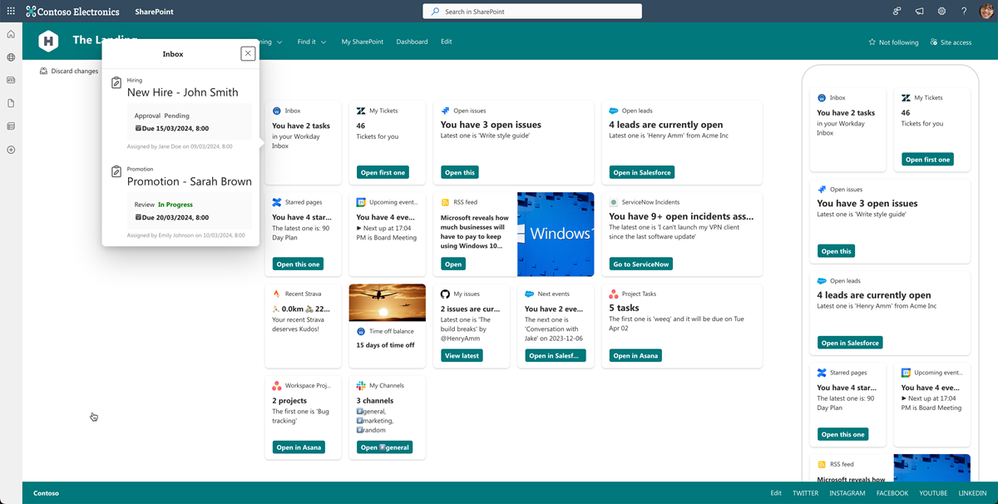The height and width of the screenshot is (504, 998).
Task: Click Open #general on My Channels card
Action: pyautogui.click(x=384, y=447)
